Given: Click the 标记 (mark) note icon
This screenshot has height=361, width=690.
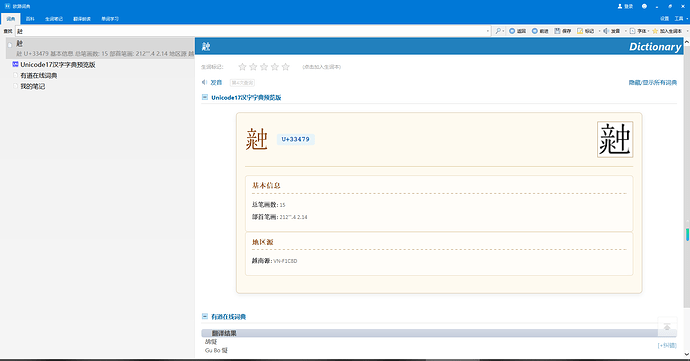Looking at the screenshot, I should pos(580,31).
